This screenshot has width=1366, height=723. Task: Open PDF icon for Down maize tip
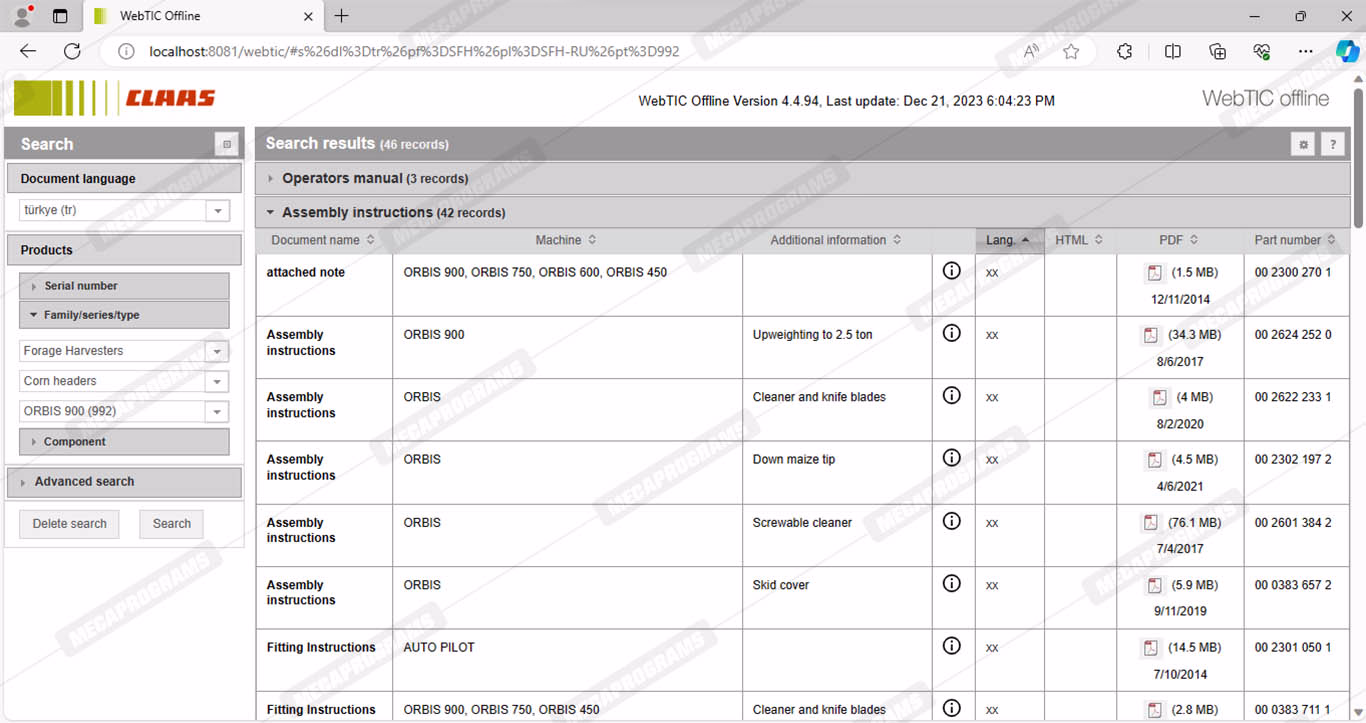tap(1154, 460)
